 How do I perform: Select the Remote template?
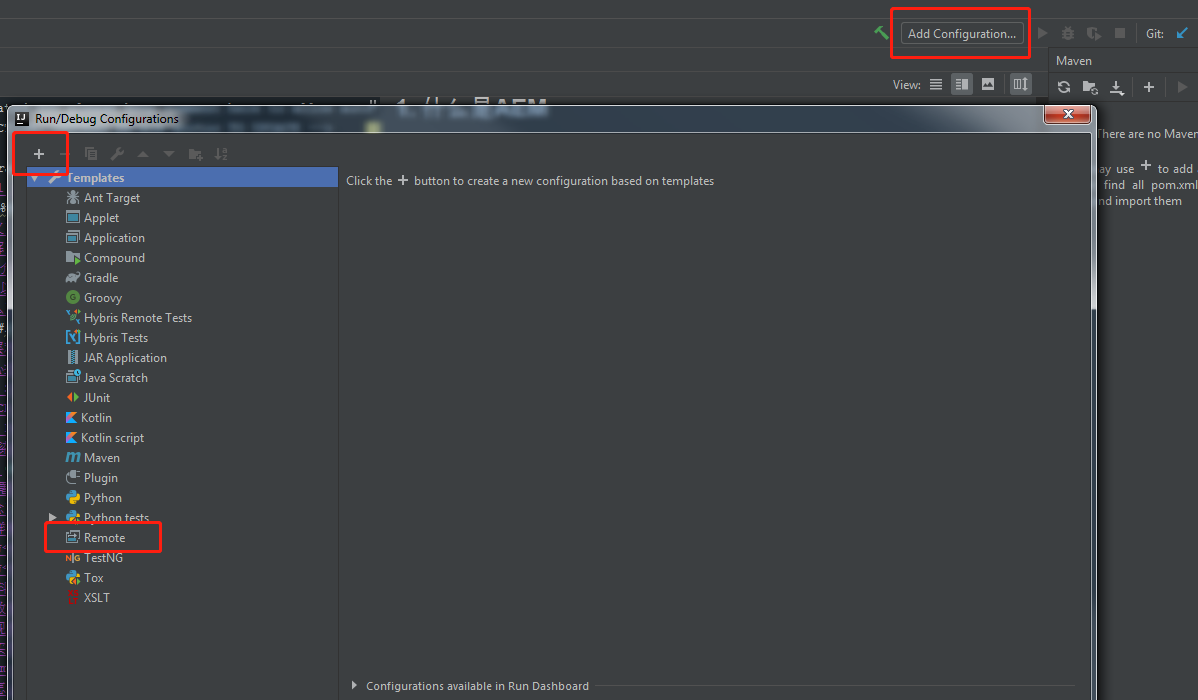tap(104, 537)
